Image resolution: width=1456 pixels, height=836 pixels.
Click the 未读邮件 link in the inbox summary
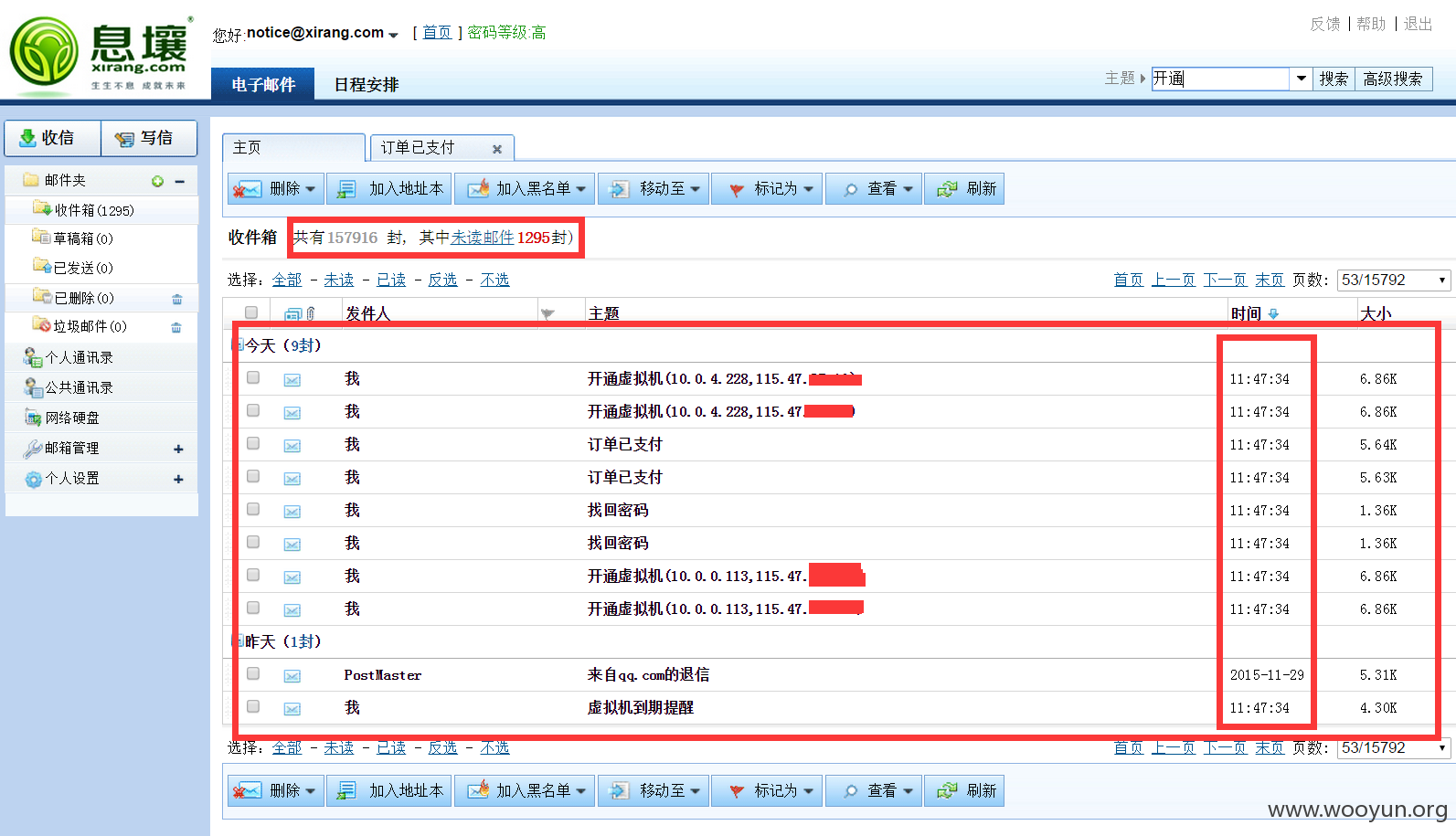click(482, 238)
